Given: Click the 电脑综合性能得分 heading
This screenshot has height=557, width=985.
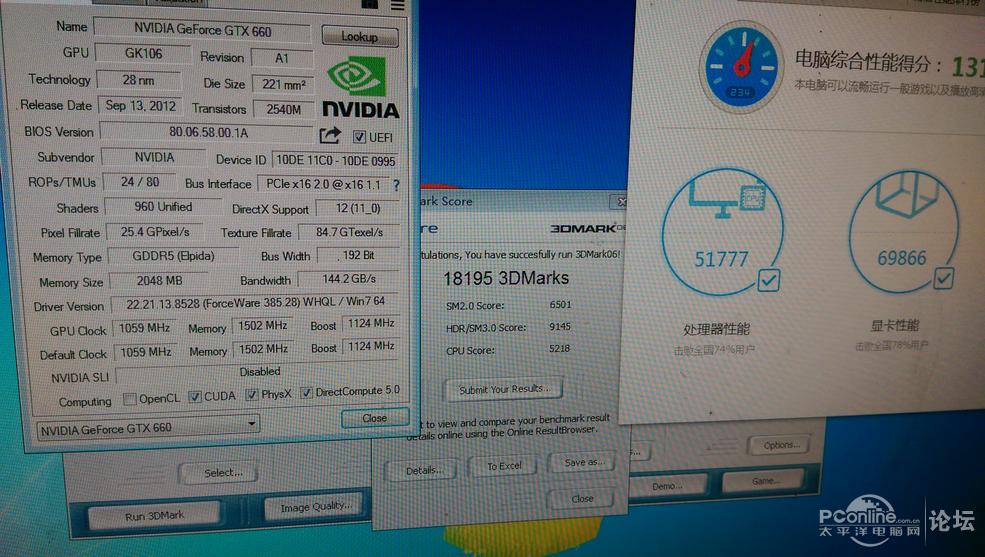Looking at the screenshot, I should pos(869,62).
